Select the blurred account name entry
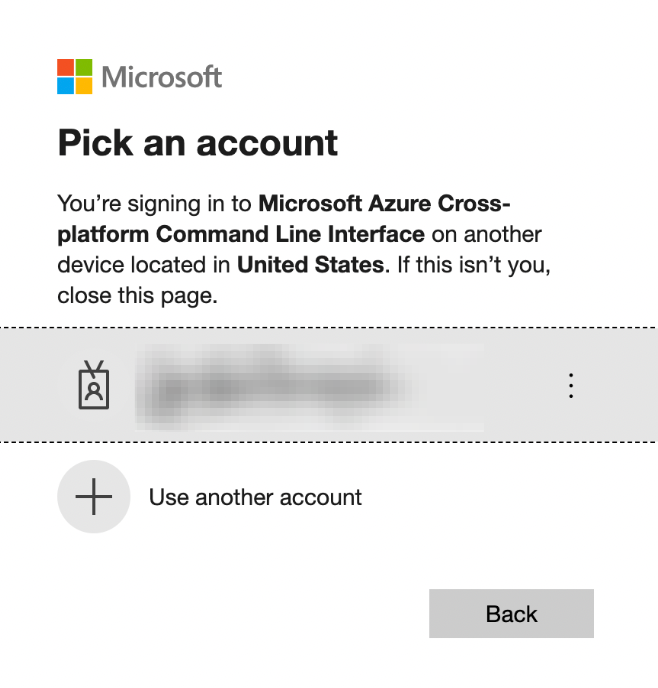Screen dimensions: 658x688 click(309, 387)
